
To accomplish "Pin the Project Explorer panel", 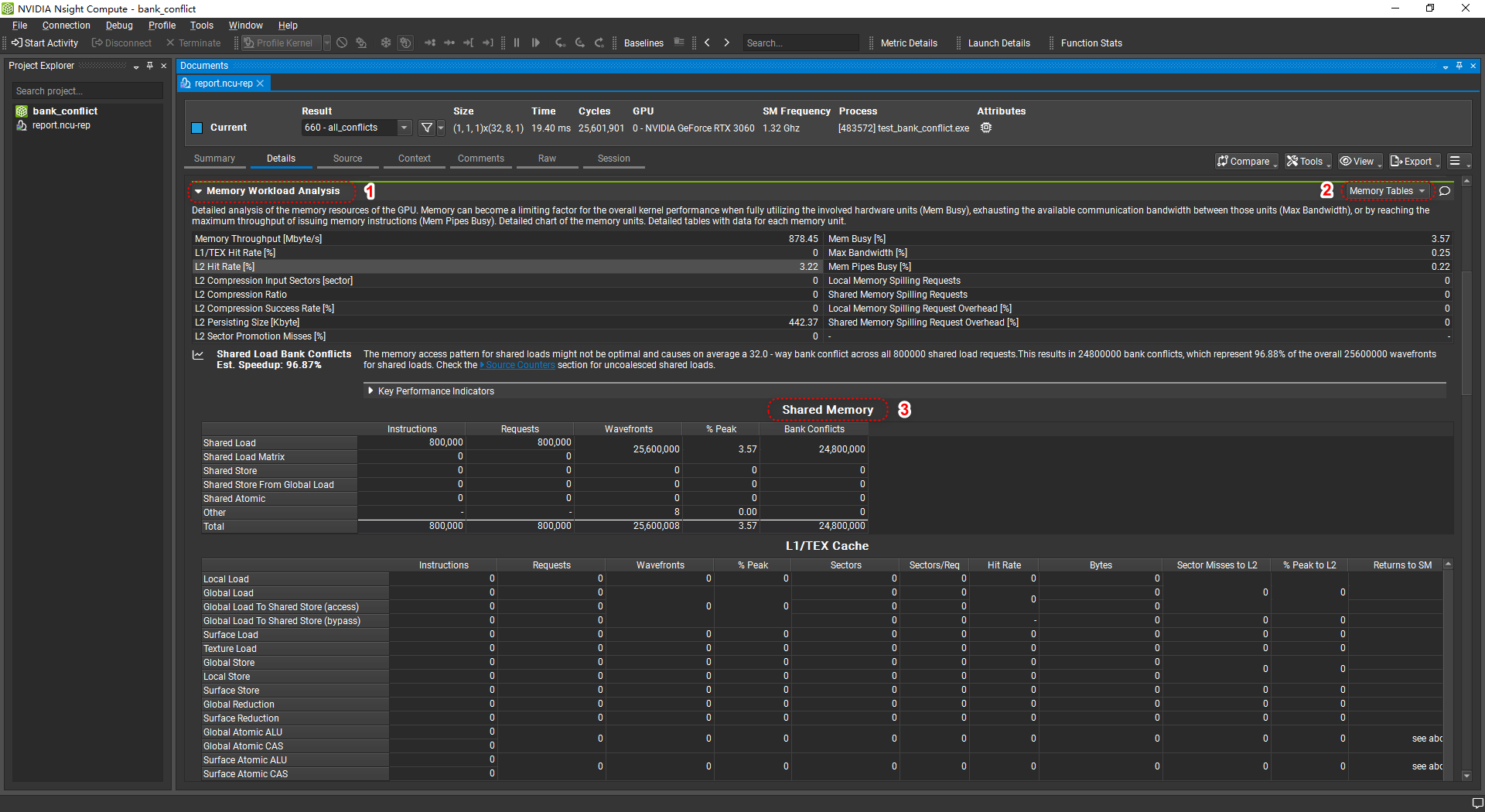I will pyautogui.click(x=150, y=66).
